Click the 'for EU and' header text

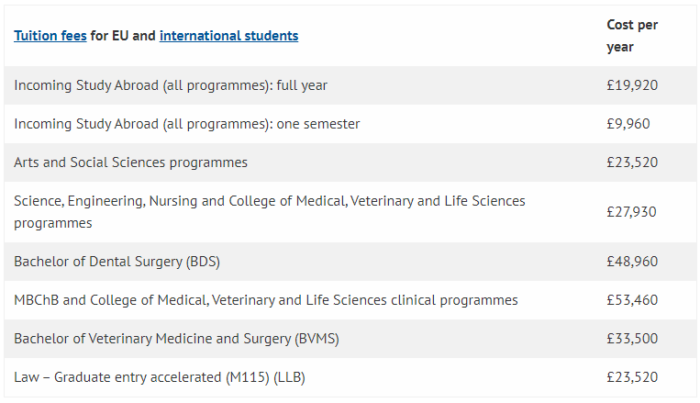pyautogui.click(x=123, y=36)
